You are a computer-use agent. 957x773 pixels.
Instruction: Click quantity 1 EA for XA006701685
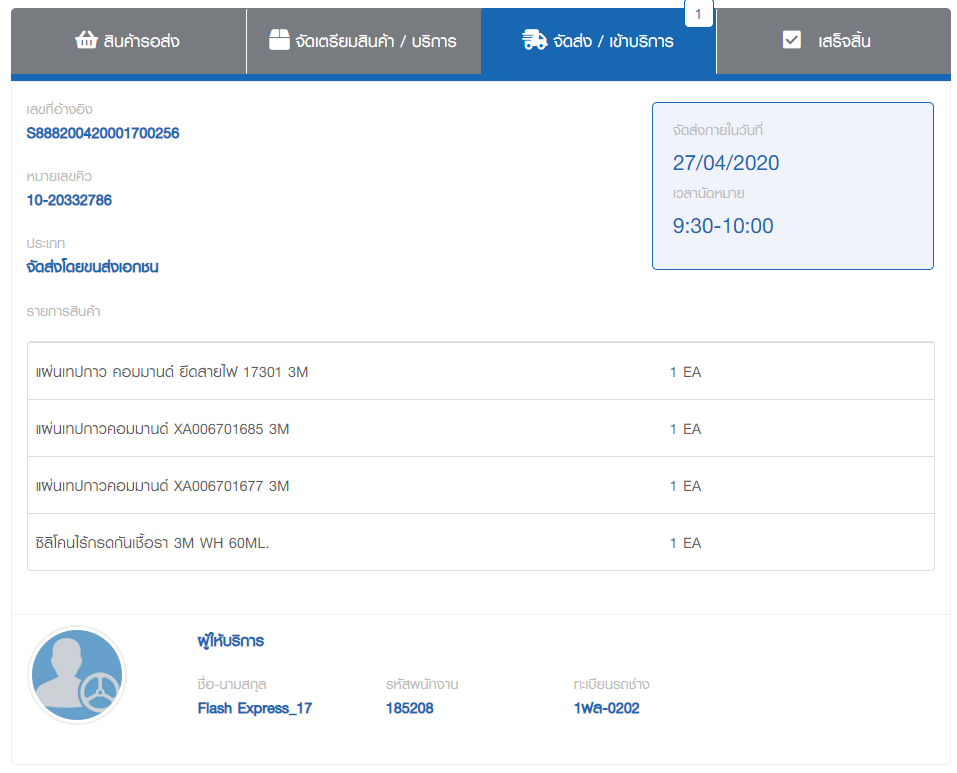click(685, 429)
